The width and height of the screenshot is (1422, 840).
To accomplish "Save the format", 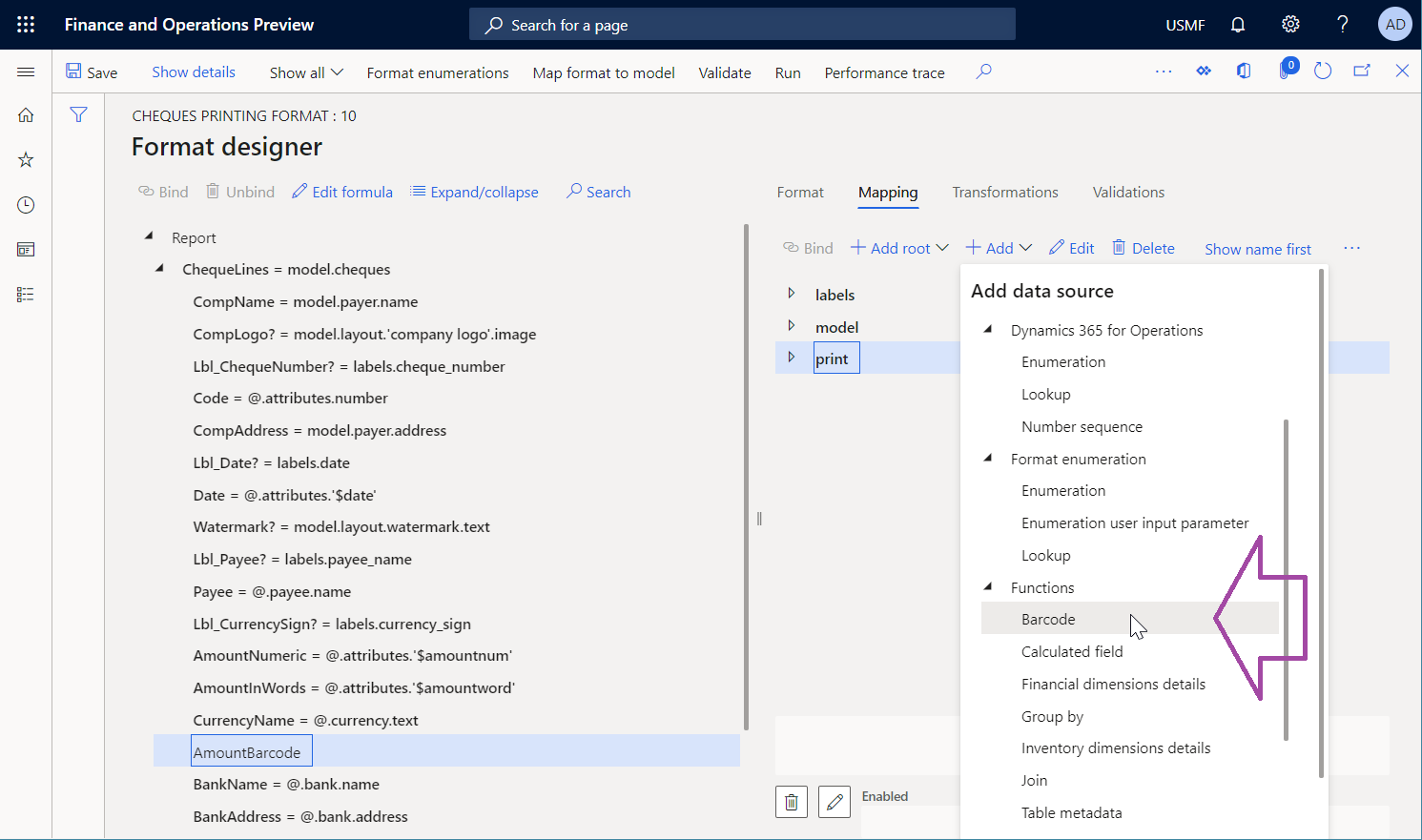I will 92,72.
